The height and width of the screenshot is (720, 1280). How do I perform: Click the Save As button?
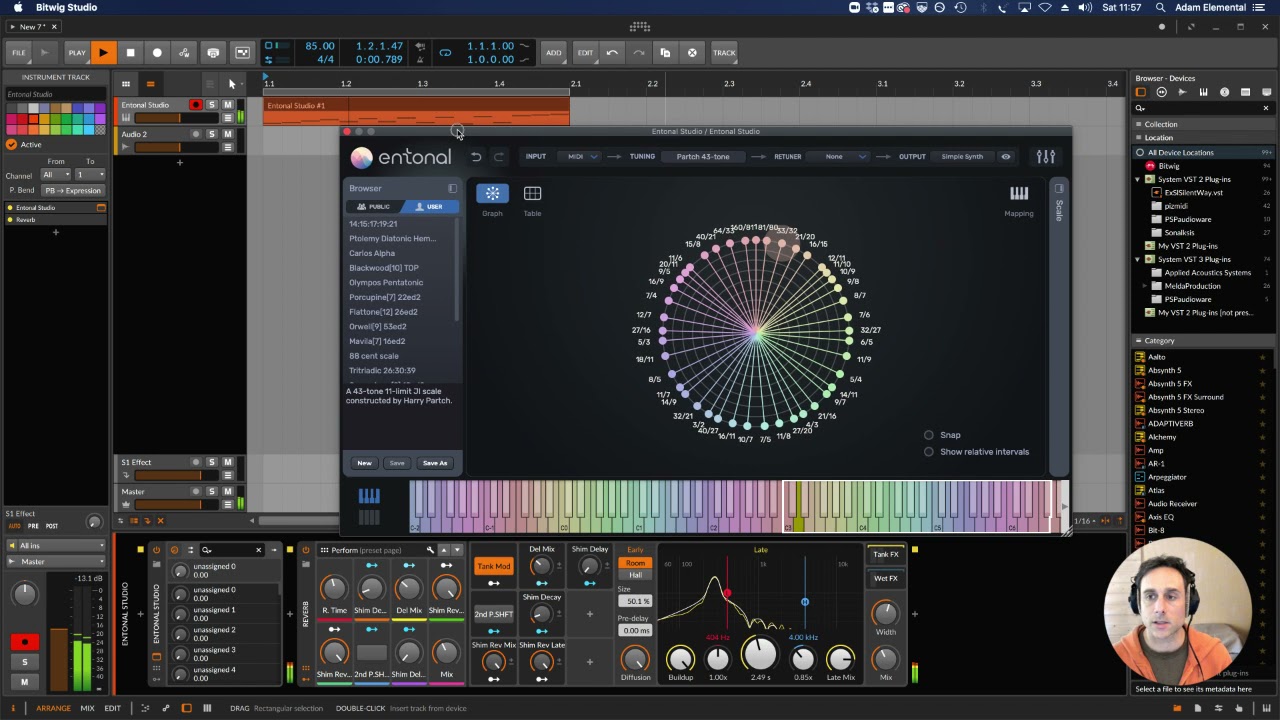(x=435, y=463)
